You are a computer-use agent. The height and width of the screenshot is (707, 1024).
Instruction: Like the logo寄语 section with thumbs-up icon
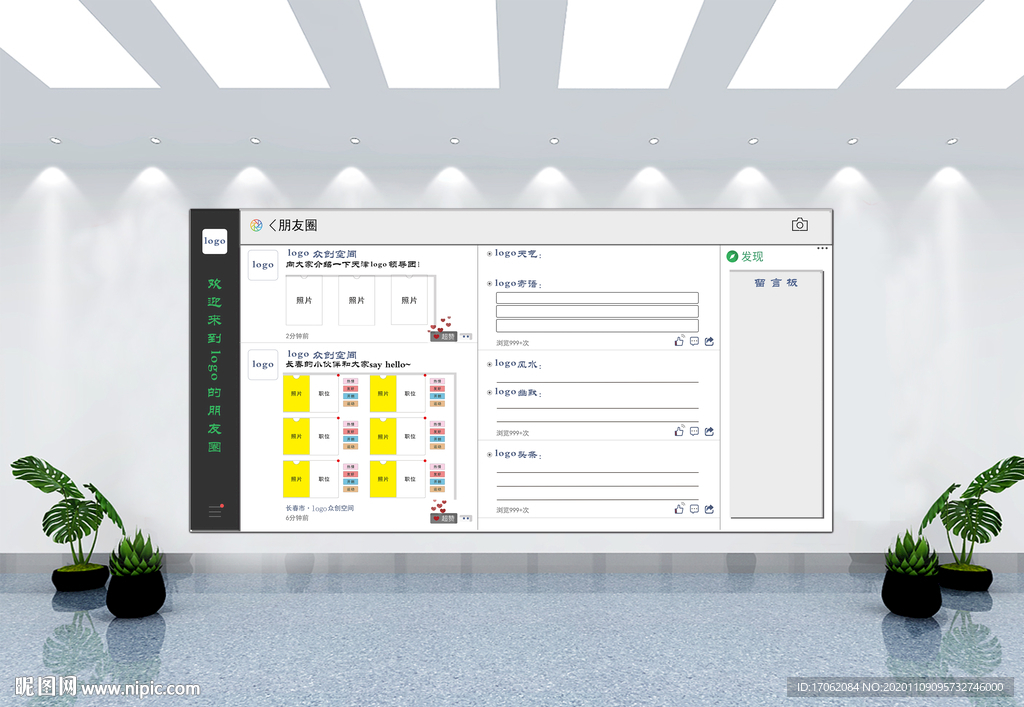[679, 341]
